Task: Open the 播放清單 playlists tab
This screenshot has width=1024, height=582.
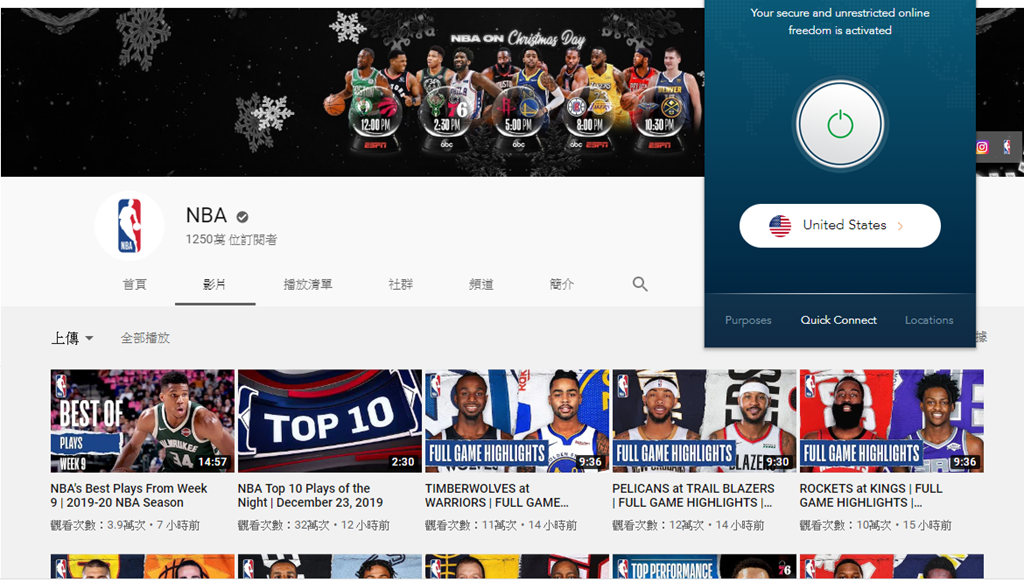Action: 308,285
